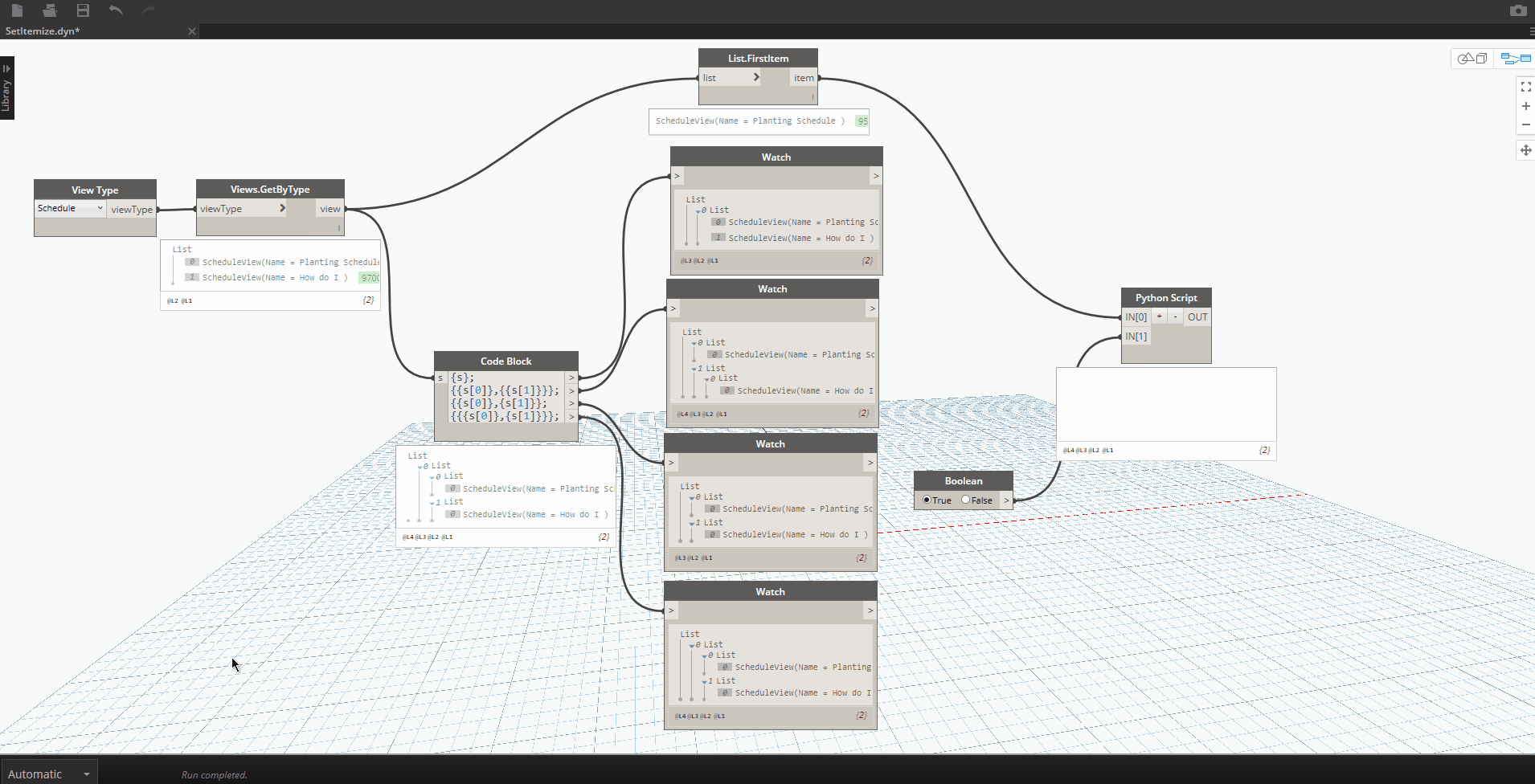Image resolution: width=1535 pixels, height=784 pixels.
Task: Select the View Type node by its title
Action: [95, 190]
